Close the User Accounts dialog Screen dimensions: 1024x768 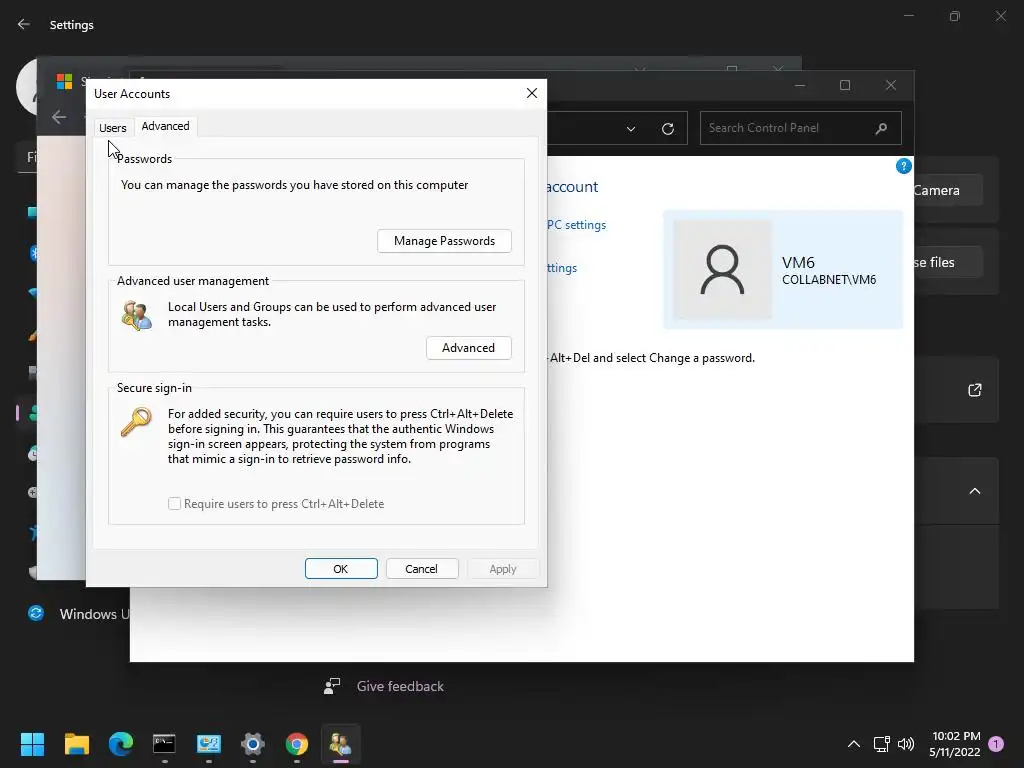pyautogui.click(x=532, y=93)
